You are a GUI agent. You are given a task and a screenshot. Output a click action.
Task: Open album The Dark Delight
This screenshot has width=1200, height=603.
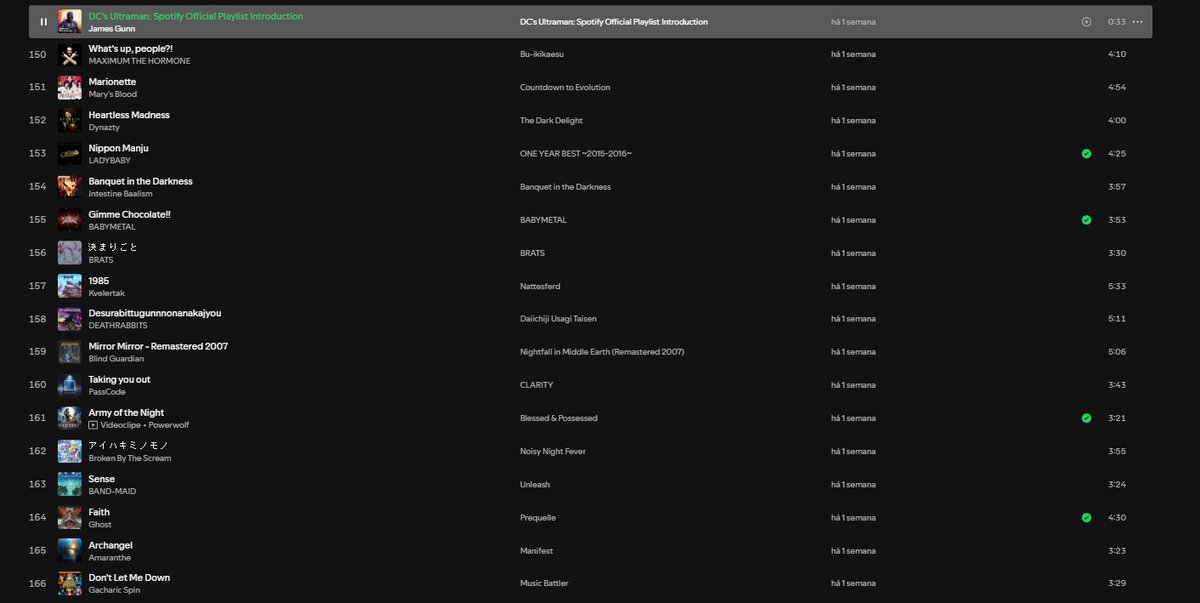point(551,120)
